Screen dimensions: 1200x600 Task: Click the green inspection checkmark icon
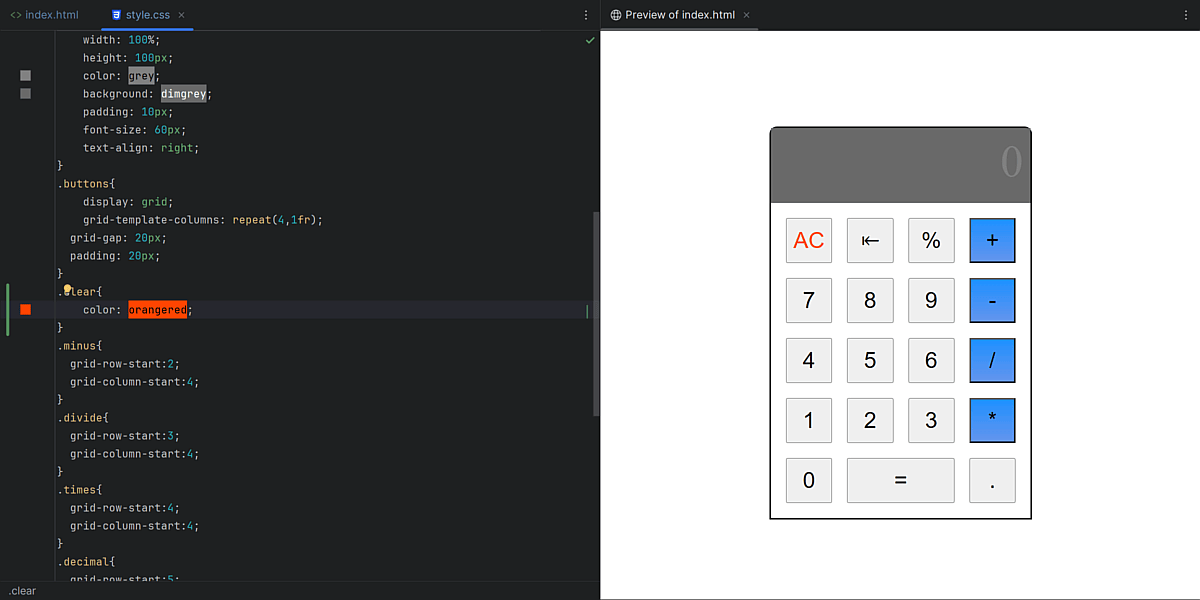(590, 40)
